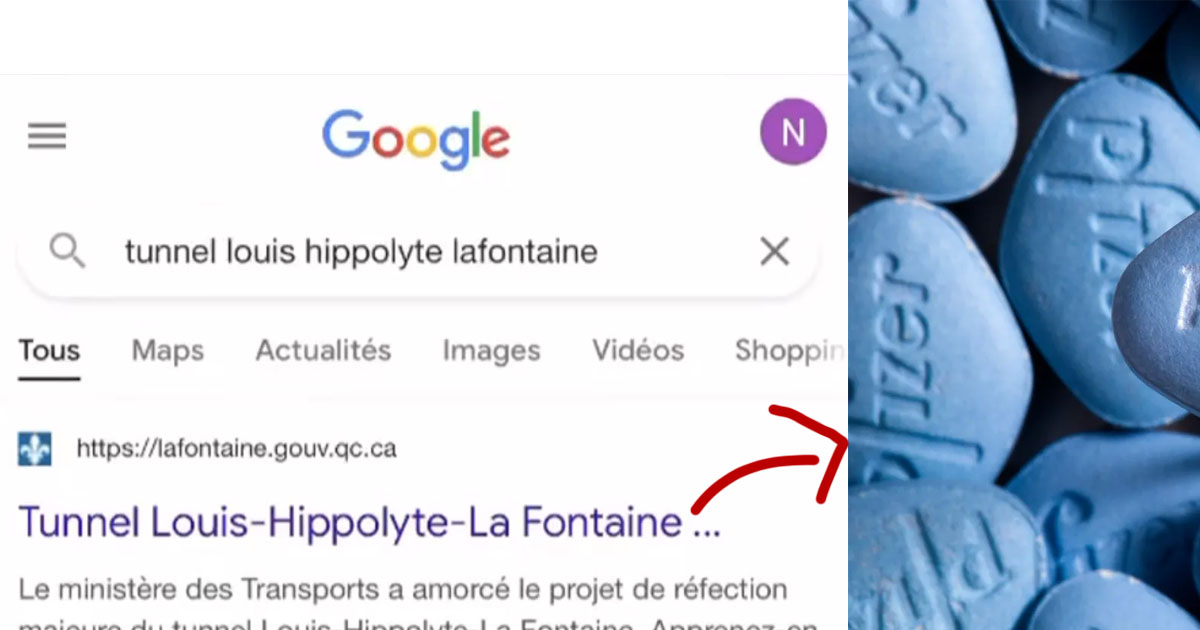Click inside the search text field
Viewport: 1200px width, 630px height.
point(418,252)
